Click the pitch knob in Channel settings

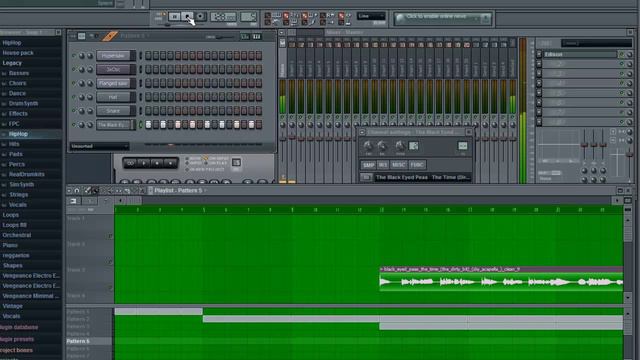(400, 145)
